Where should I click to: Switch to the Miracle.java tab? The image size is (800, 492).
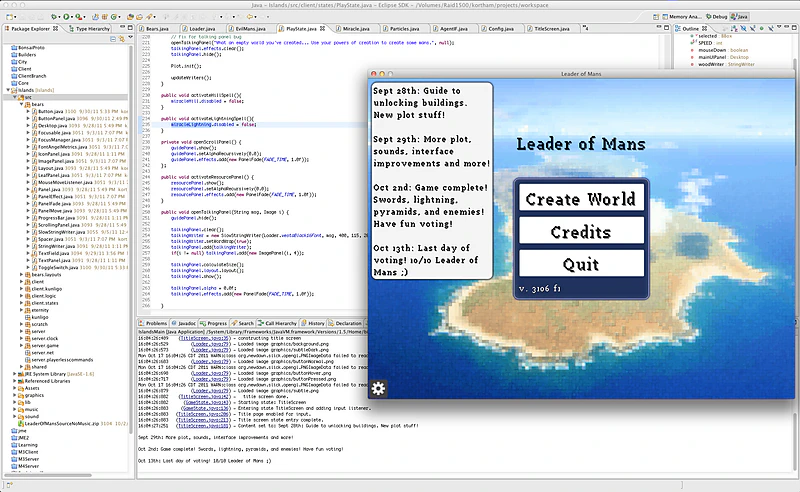click(x=356, y=29)
